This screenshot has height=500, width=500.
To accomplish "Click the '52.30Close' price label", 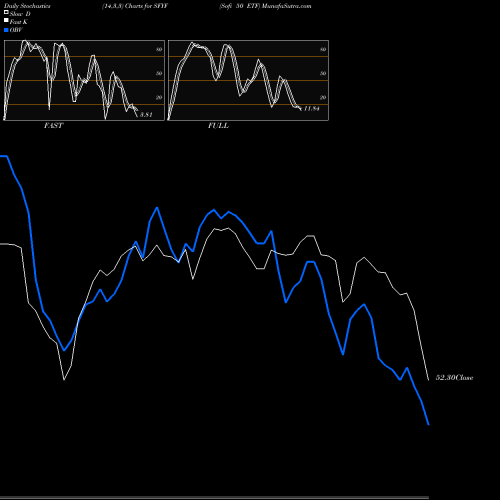I will 455,378.
